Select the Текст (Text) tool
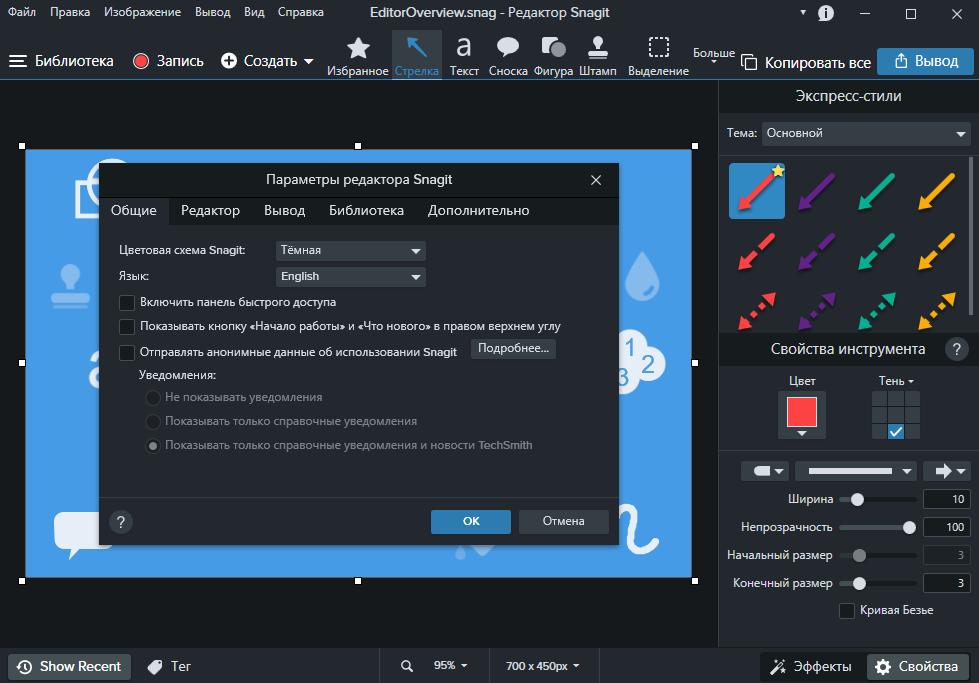The width and height of the screenshot is (979, 683). 464,56
